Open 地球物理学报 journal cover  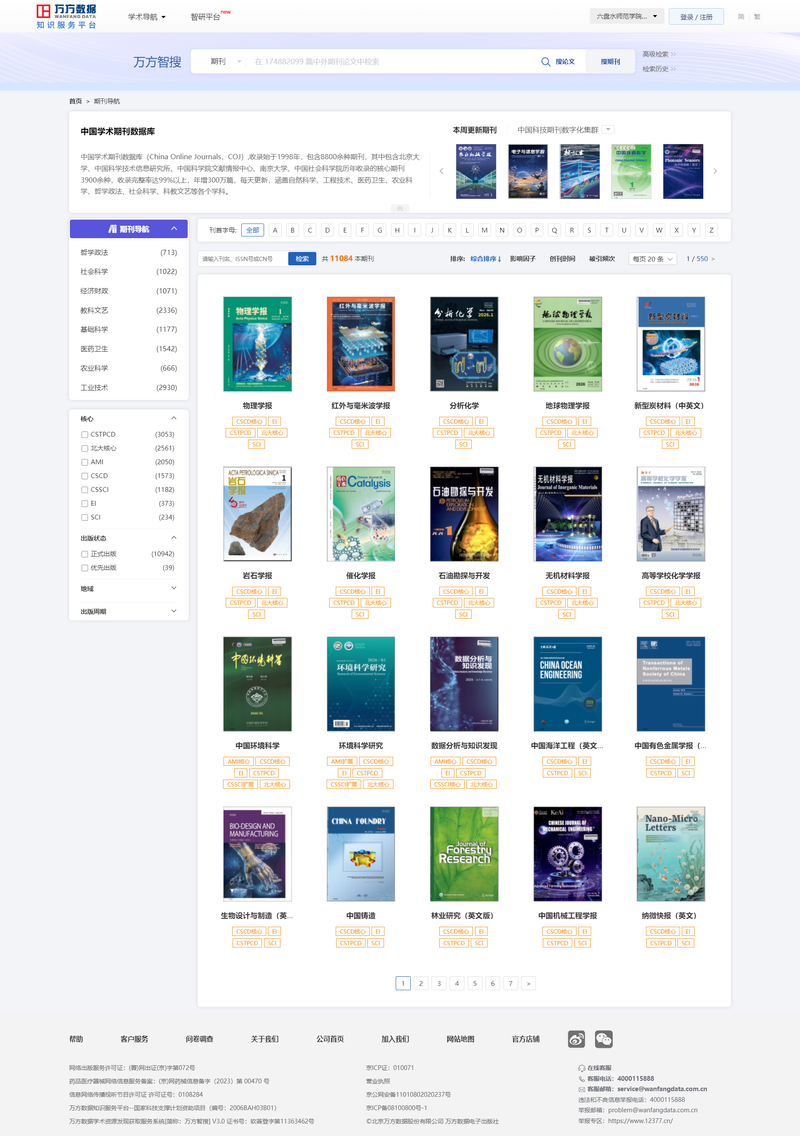pos(567,344)
